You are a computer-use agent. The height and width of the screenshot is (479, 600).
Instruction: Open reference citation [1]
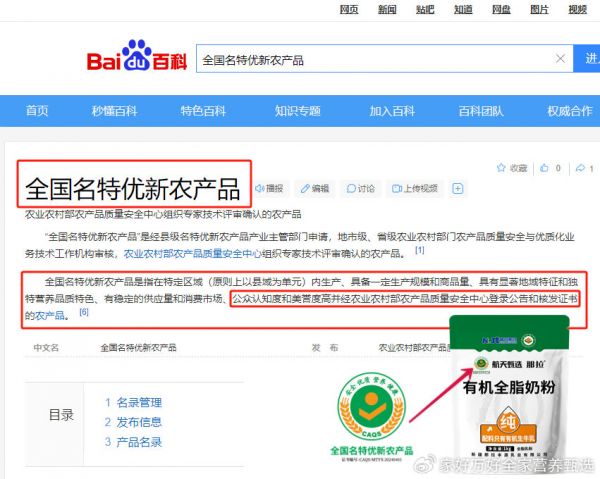click(x=420, y=250)
